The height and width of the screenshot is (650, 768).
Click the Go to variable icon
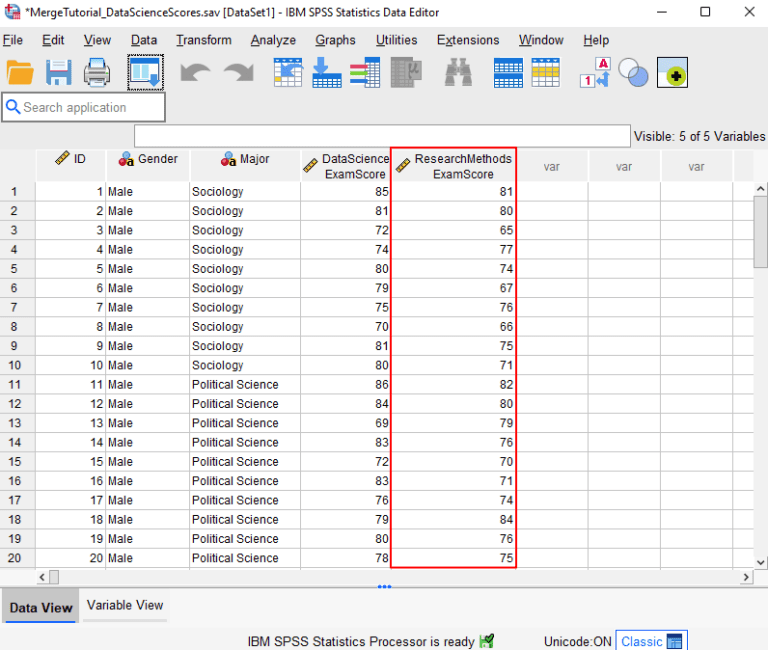click(x=327, y=73)
